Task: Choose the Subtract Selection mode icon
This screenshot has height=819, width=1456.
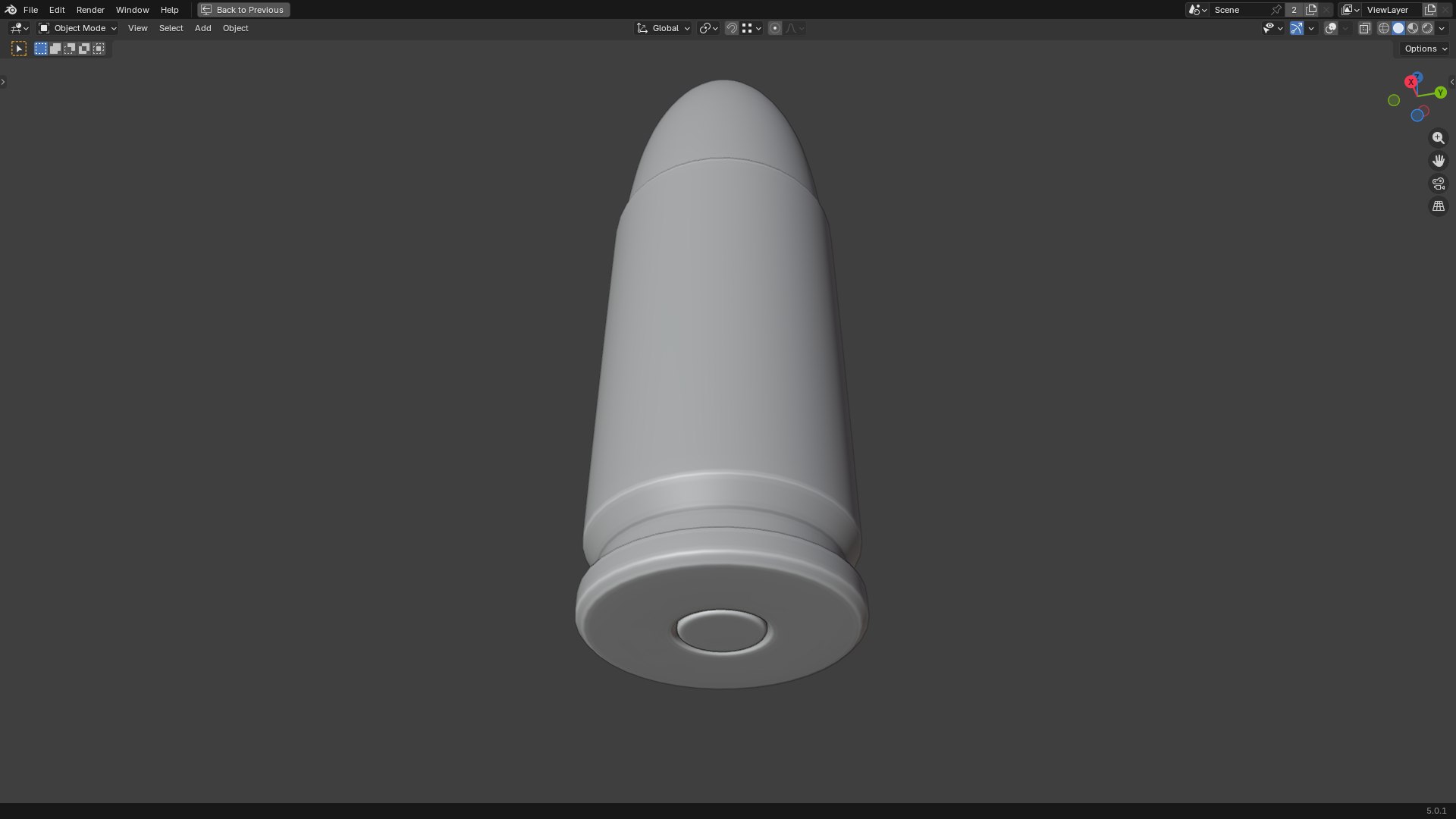Action: 70,49
